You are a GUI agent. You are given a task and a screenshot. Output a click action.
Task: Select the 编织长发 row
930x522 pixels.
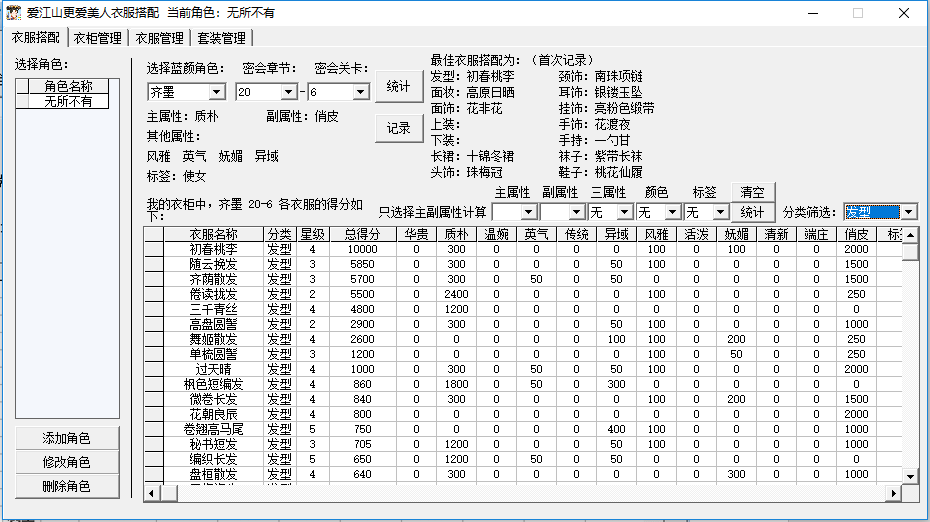click(x=523, y=459)
